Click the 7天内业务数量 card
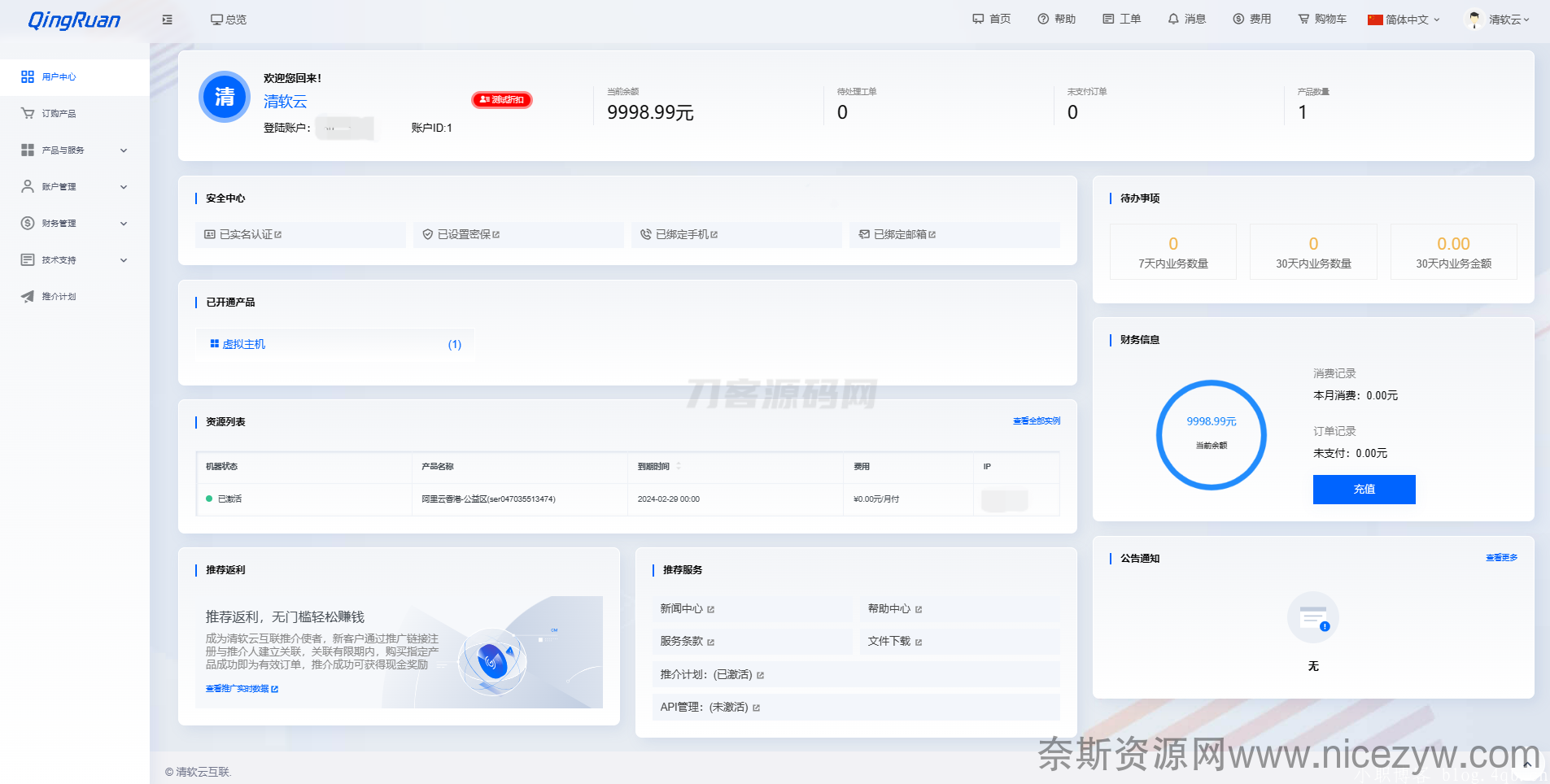Image resolution: width=1550 pixels, height=784 pixels. click(1173, 252)
